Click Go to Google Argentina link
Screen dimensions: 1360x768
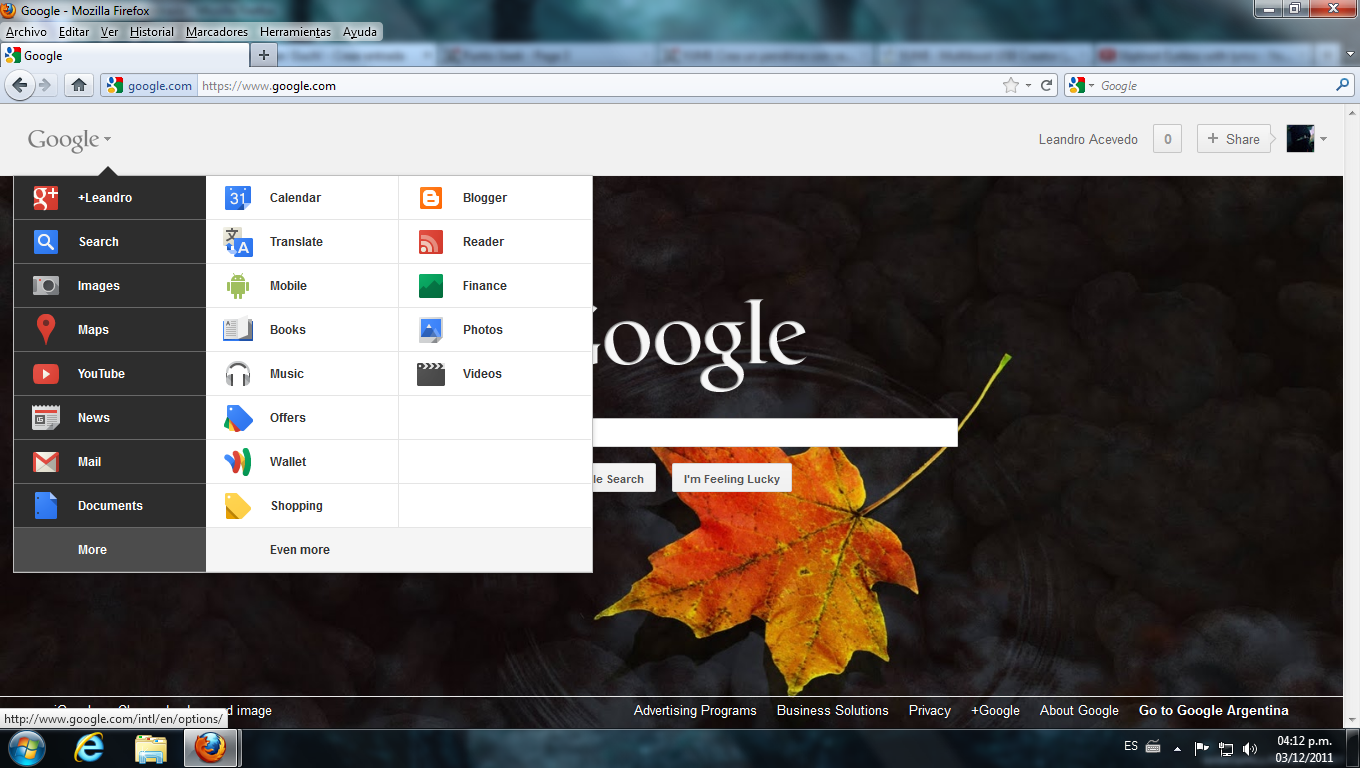pos(1214,711)
